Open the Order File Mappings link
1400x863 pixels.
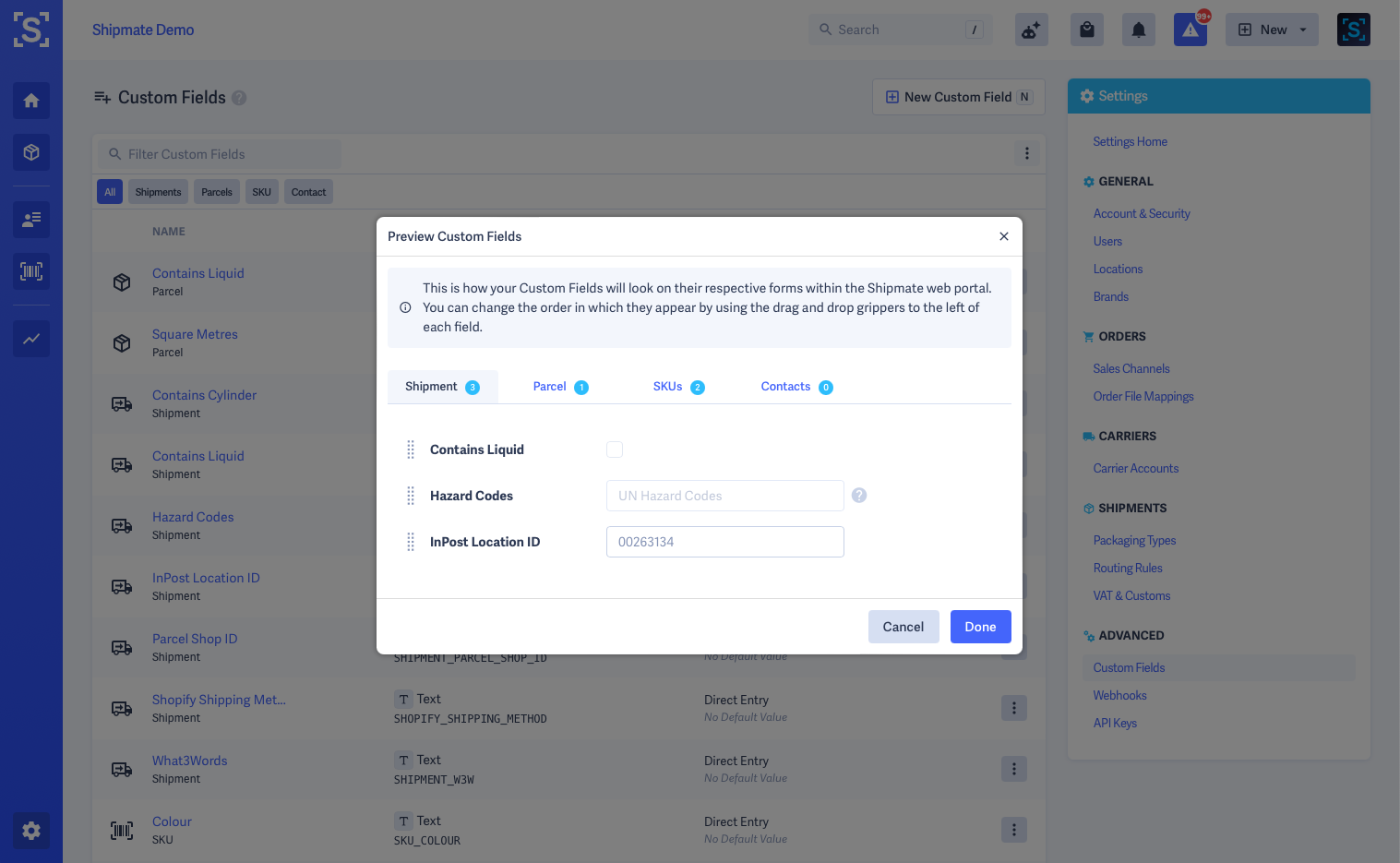click(1143, 396)
